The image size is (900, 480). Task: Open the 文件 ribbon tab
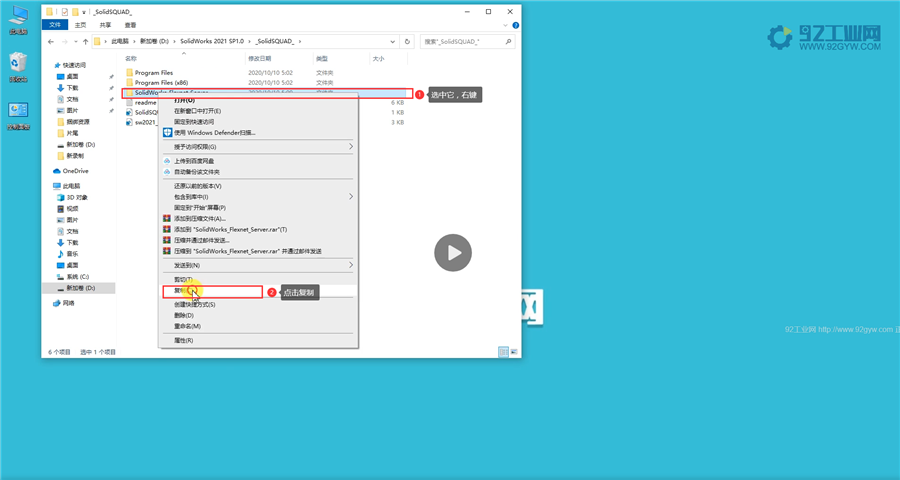[55, 25]
